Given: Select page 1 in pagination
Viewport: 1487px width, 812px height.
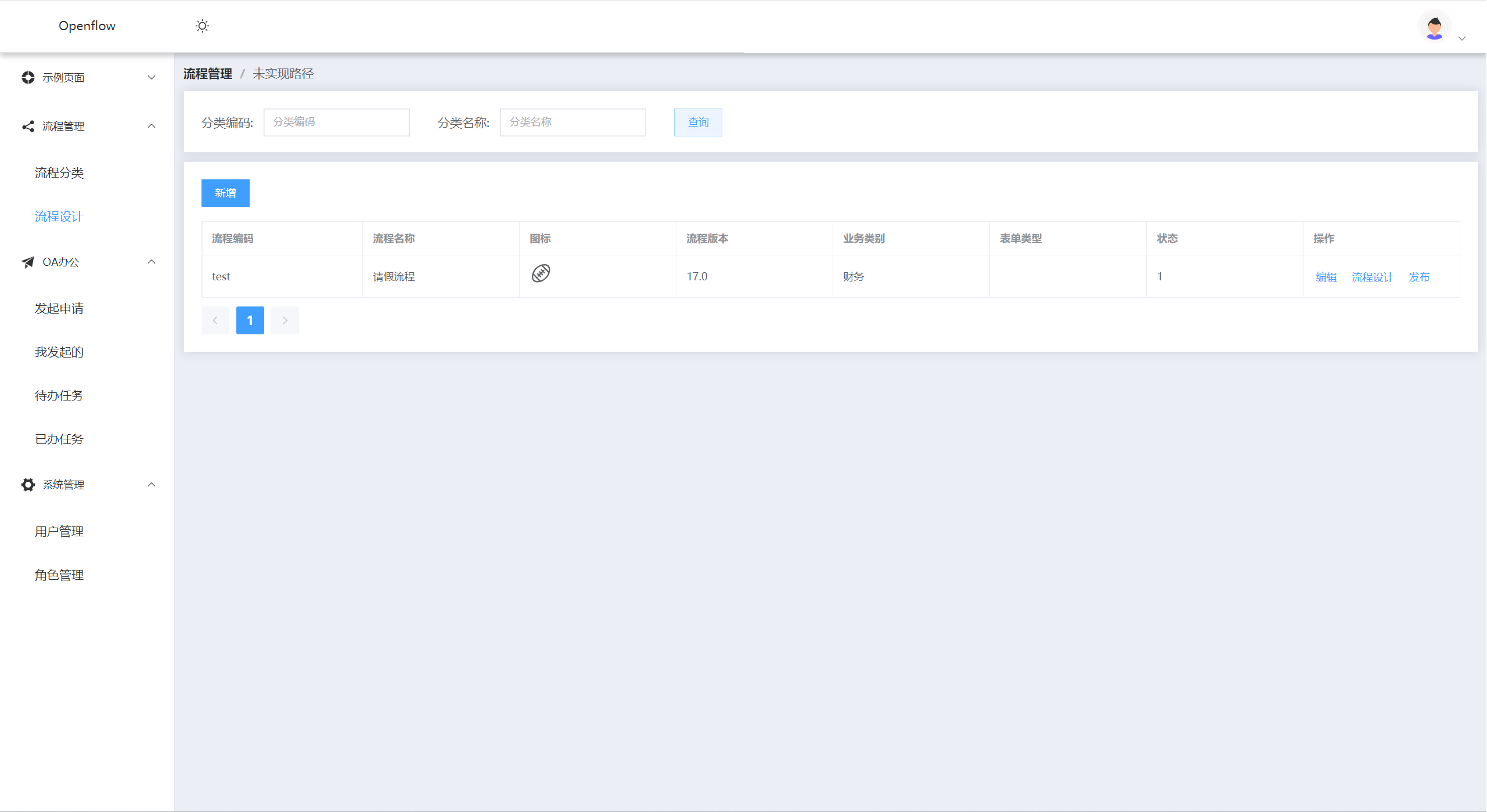Looking at the screenshot, I should 250,320.
